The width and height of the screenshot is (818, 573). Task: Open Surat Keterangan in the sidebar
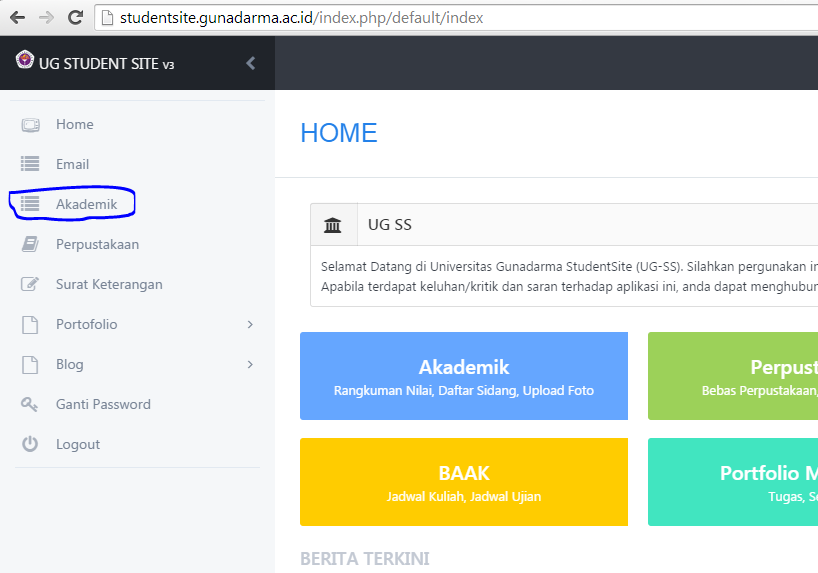click(109, 284)
